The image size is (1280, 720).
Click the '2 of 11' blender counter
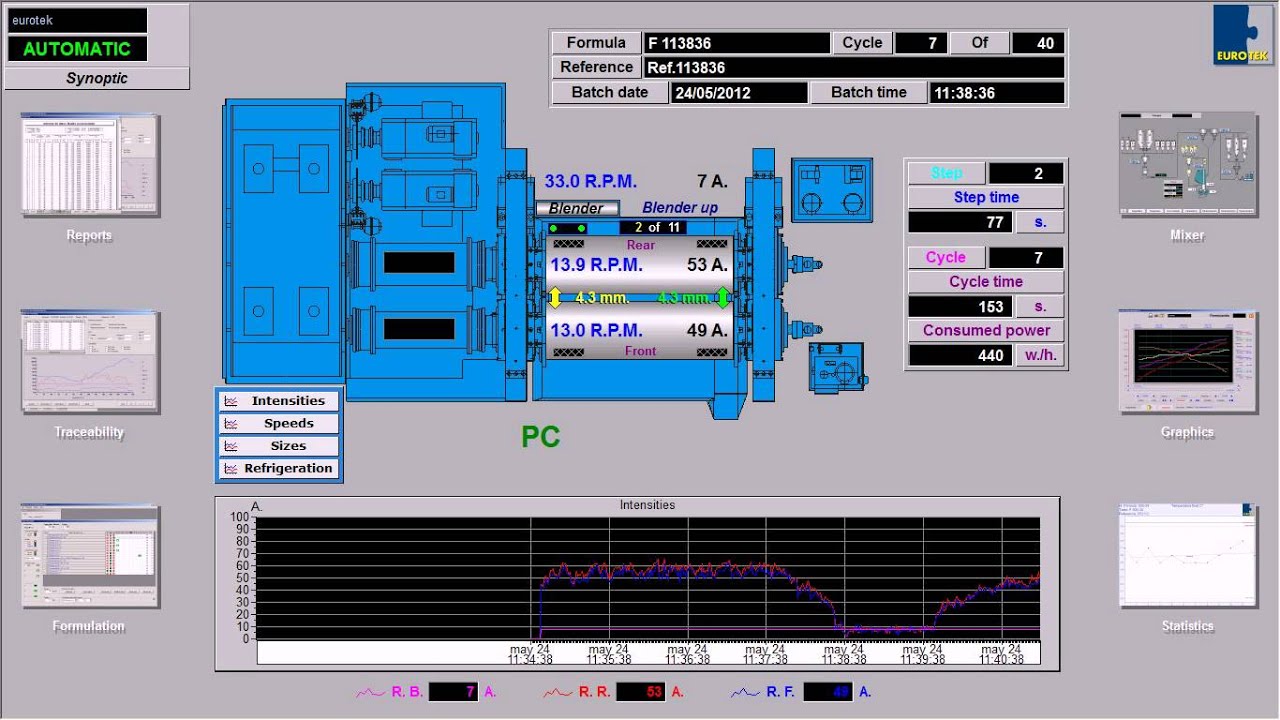tap(653, 228)
